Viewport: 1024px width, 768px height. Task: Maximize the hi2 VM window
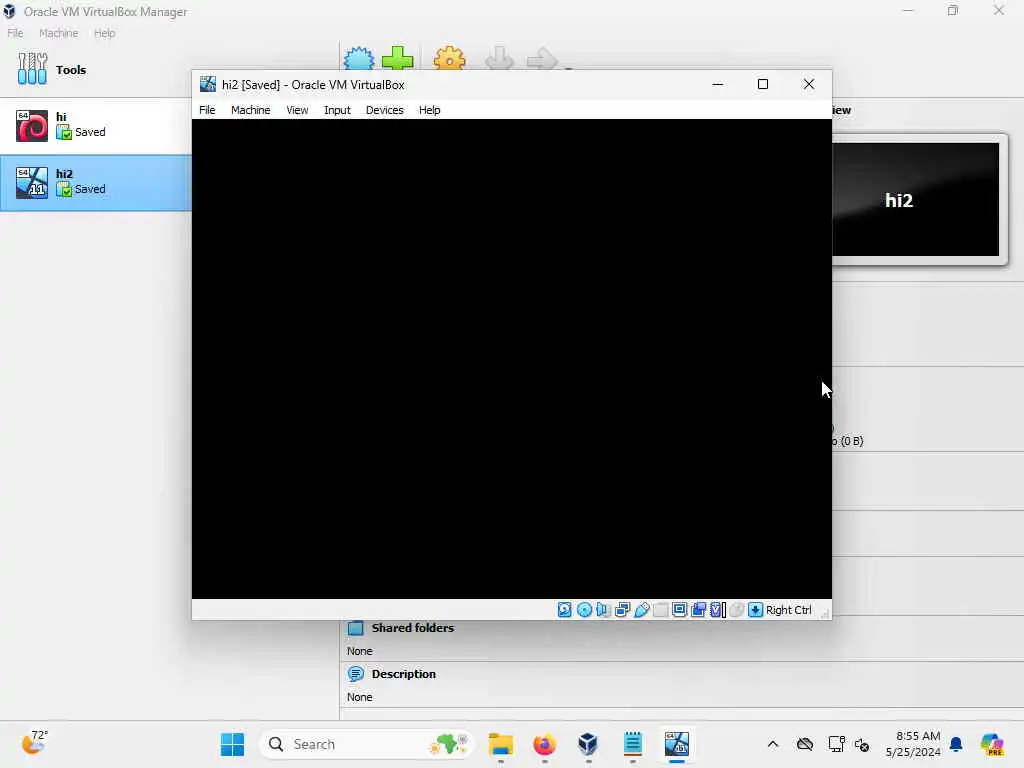pos(763,84)
